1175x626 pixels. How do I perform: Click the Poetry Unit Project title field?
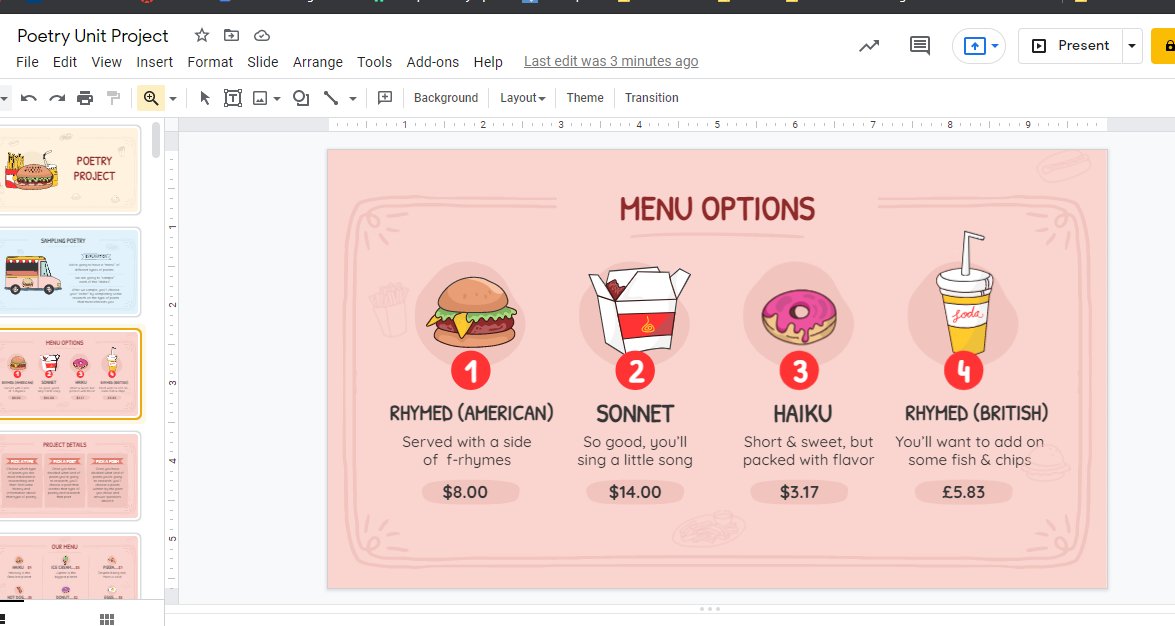pyautogui.click(x=93, y=36)
